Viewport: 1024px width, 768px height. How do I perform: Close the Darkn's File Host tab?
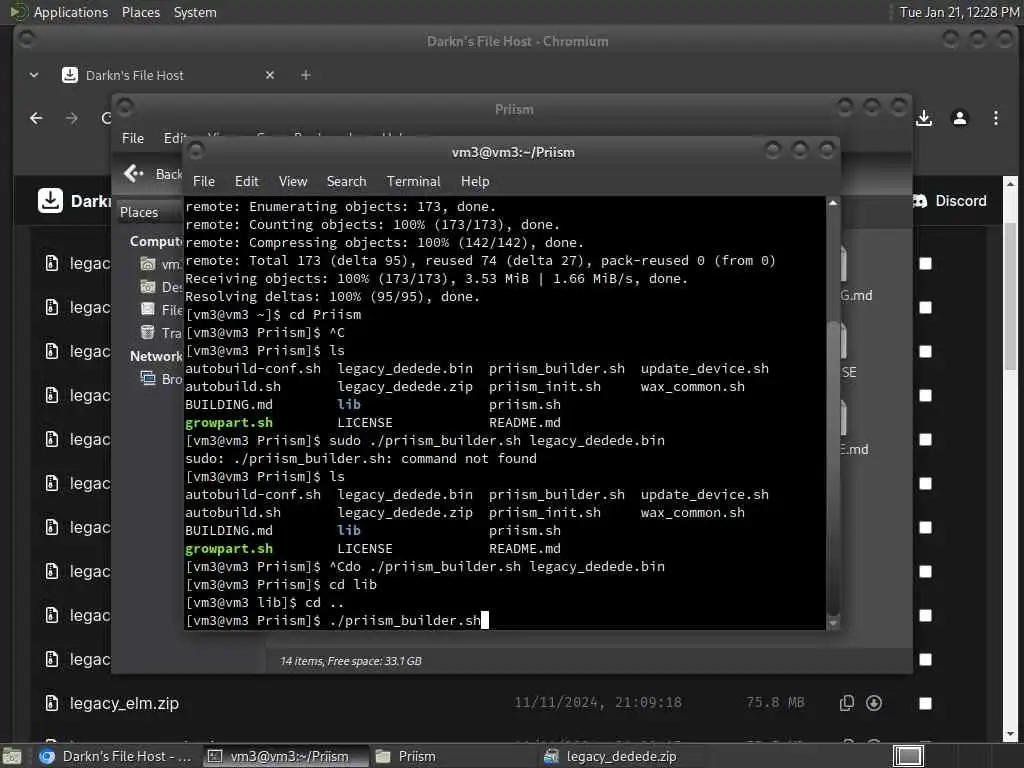click(x=270, y=75)
